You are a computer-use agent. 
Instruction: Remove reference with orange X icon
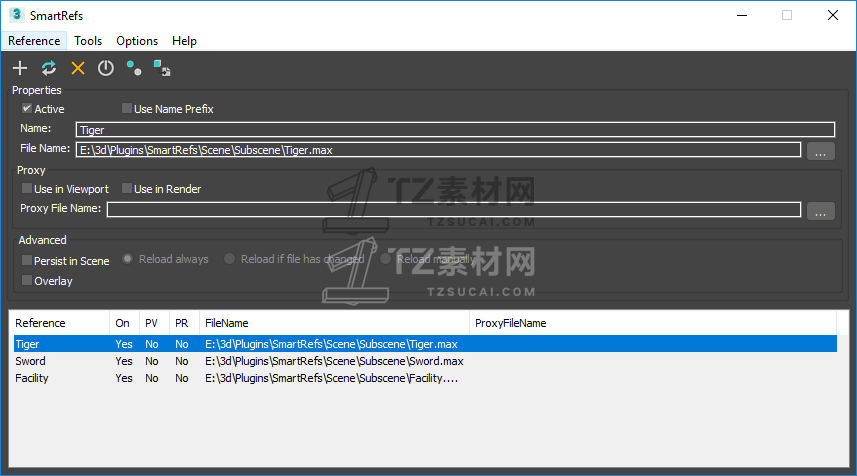78,68
